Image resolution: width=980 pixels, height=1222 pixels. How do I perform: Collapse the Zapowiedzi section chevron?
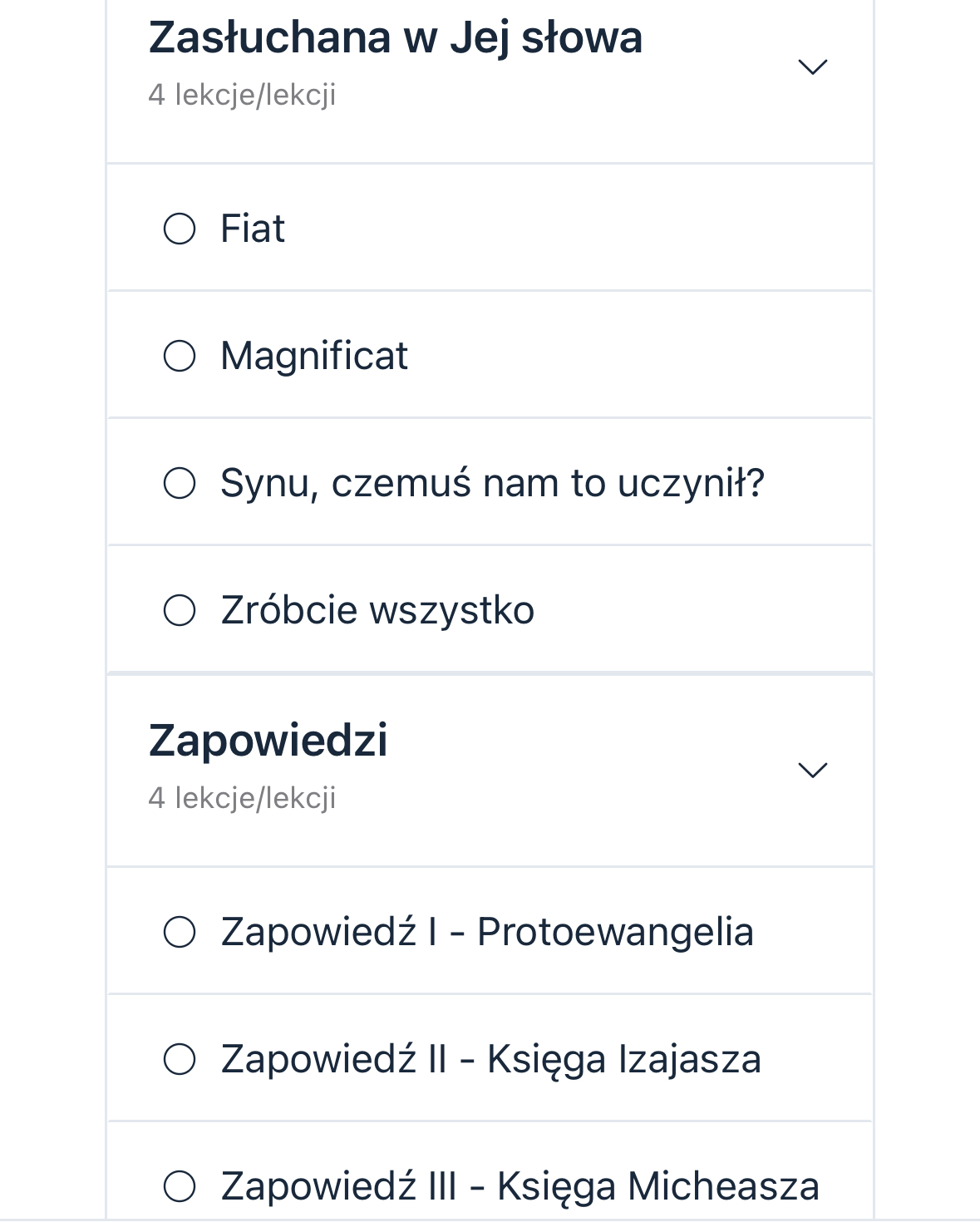[x=812, y=770]
